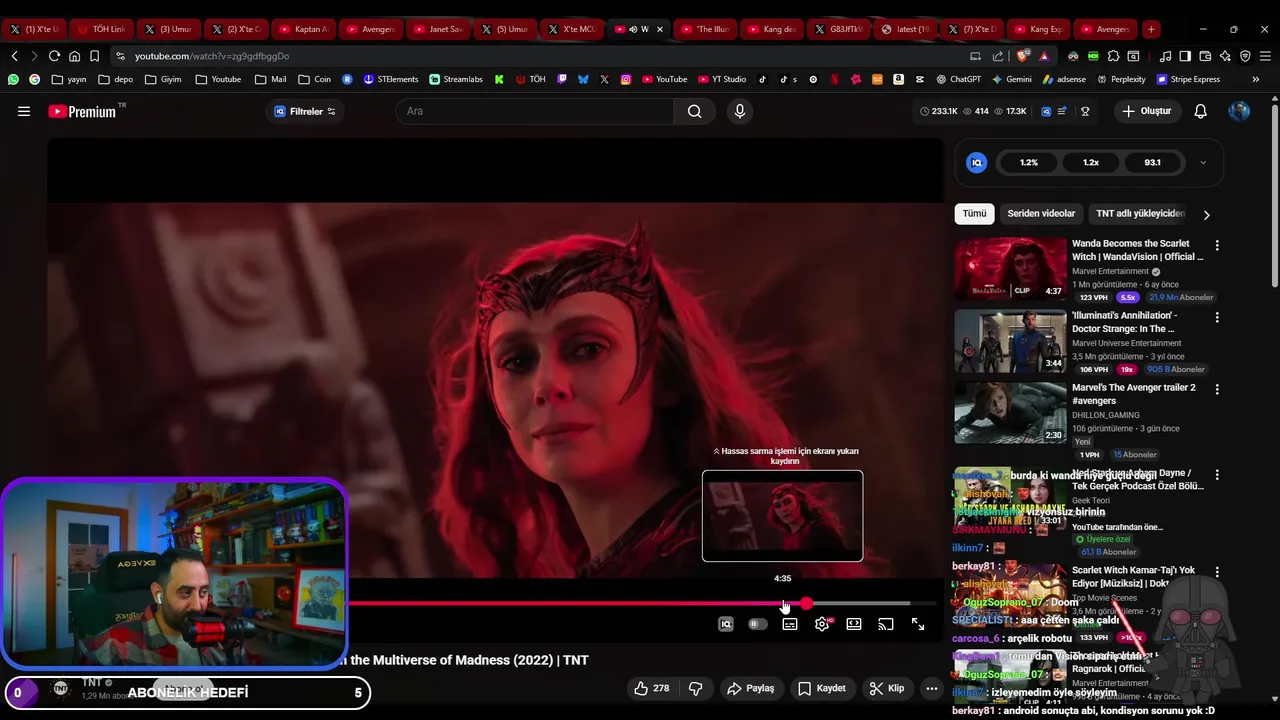Click the vidIQ icon in player controls

pyautogui.click(x=726, y=624)
